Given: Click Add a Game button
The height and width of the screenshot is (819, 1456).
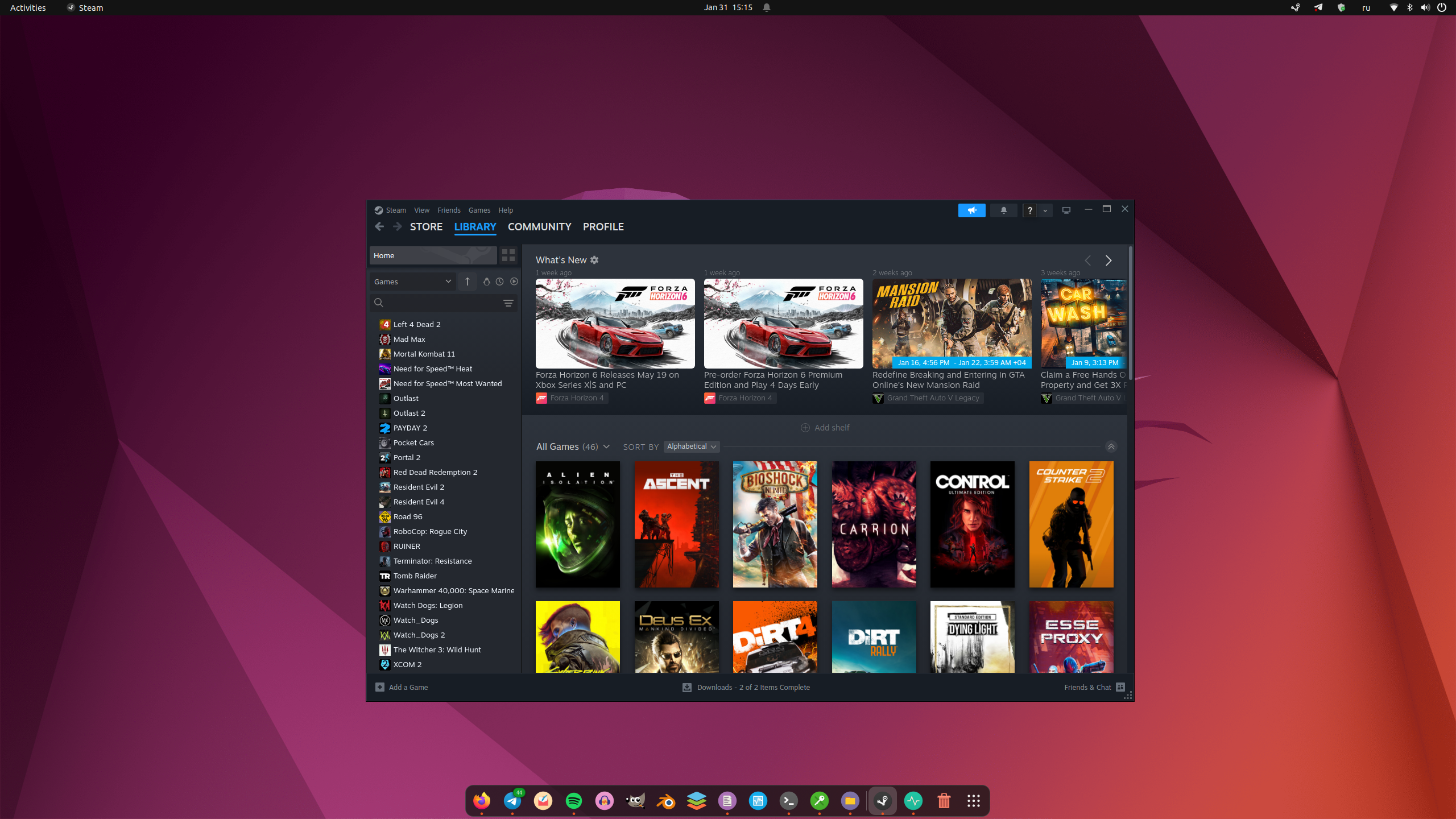Looking at the screenshot, I should click(x=402, y=687).
